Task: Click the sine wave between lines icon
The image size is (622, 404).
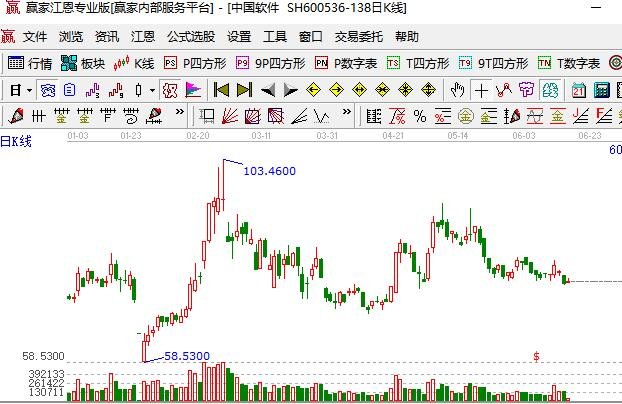Action: (x=535, y=116)
